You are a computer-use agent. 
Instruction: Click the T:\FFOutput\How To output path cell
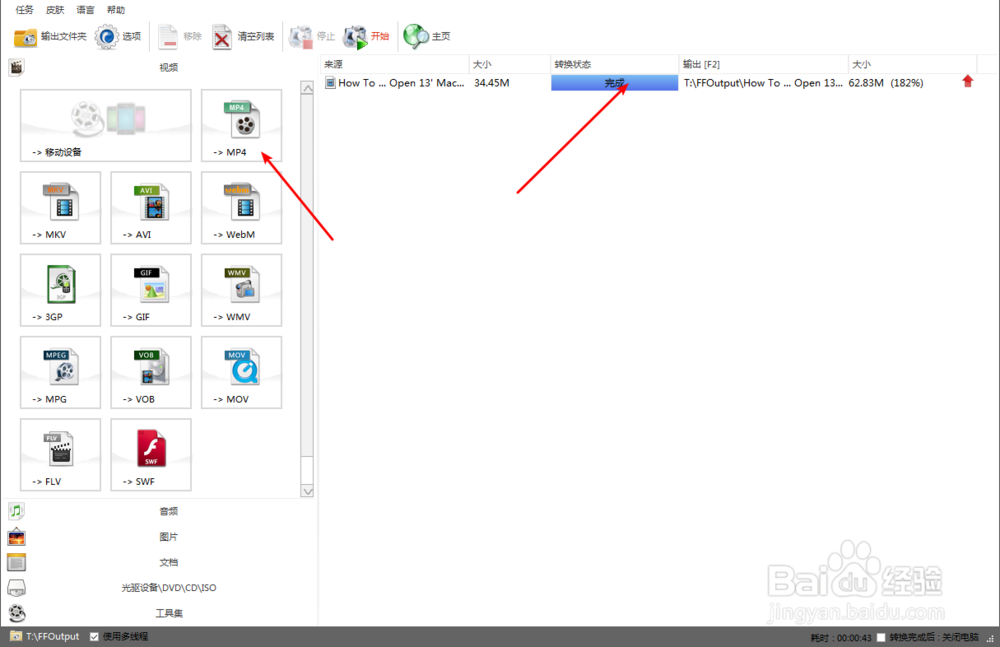pos(763,82)
